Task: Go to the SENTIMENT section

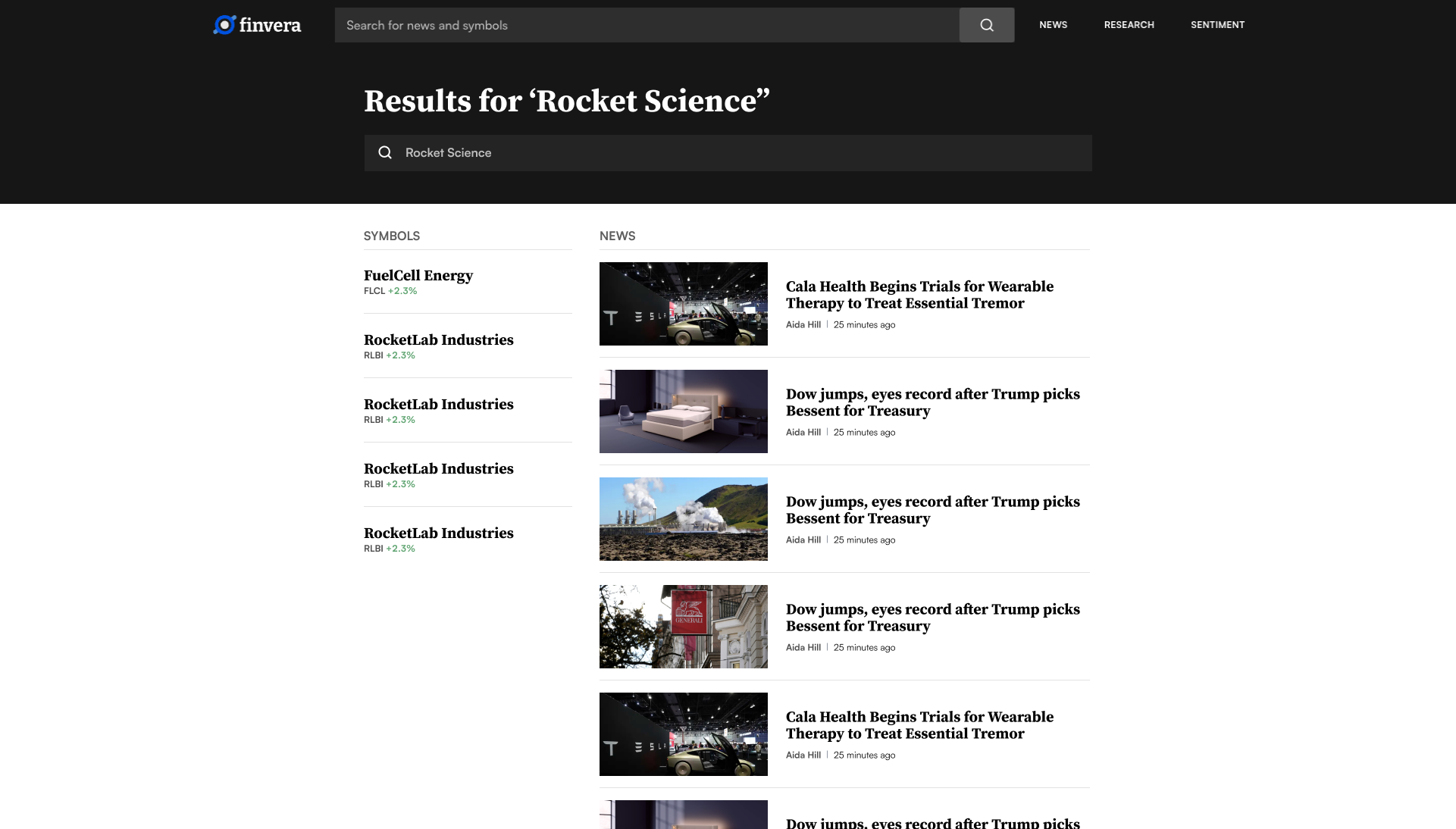Action: (x=1217, y=25)
